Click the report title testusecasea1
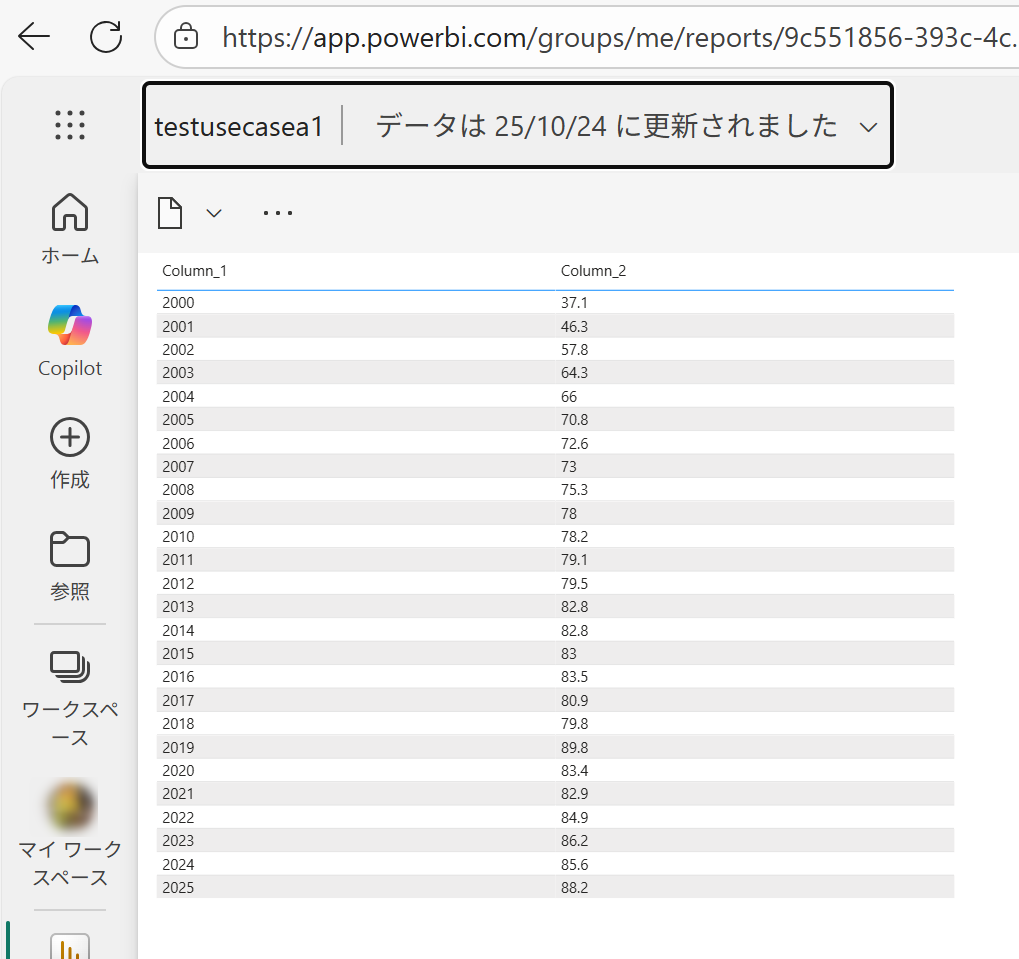Viewport: 1019px width, 959px height. click(239, 126)
